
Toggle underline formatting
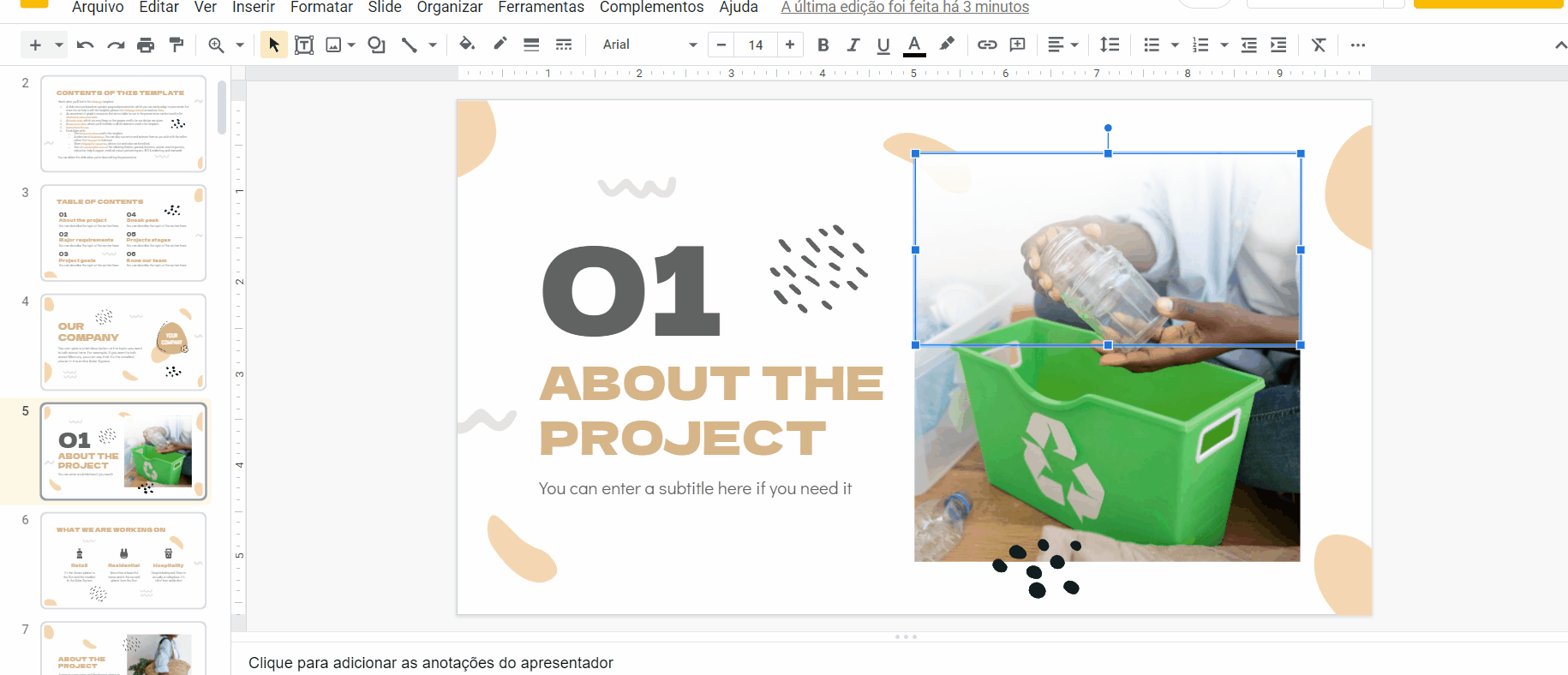click(x=883, y=45)
